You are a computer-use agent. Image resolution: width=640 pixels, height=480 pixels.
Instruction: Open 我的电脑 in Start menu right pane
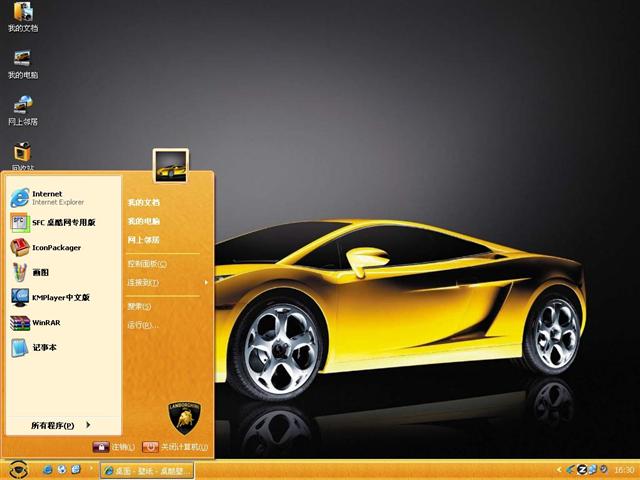tap(144, 221)
